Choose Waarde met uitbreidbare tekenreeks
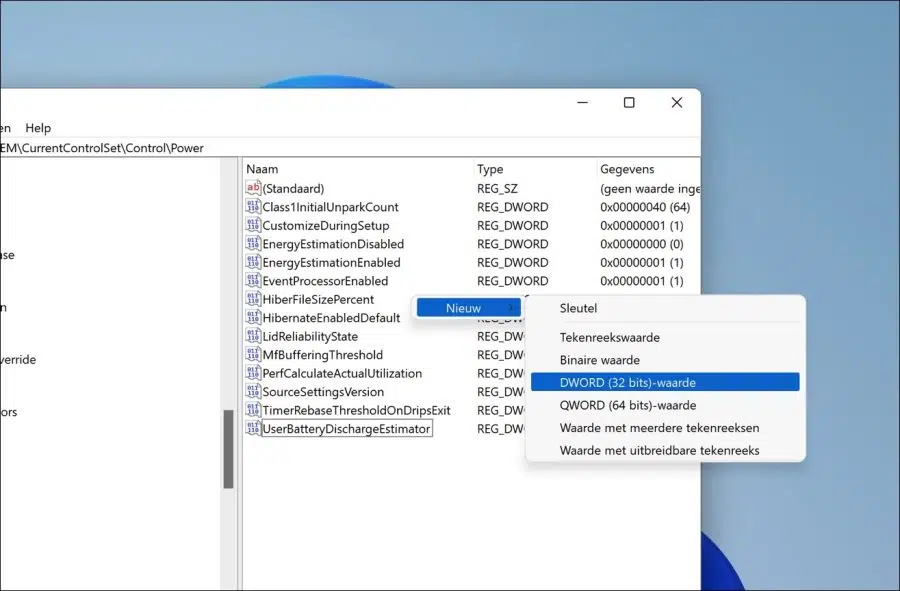 pos(665,450)
